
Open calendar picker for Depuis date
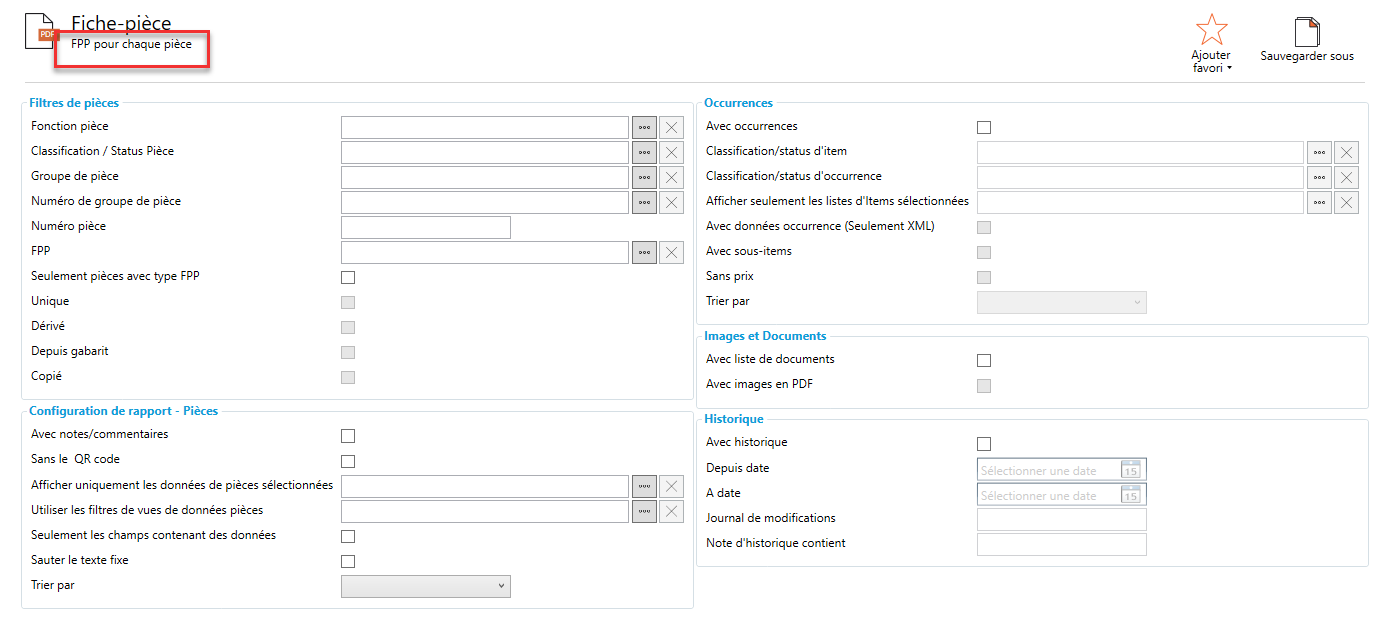coord(1131,470)
